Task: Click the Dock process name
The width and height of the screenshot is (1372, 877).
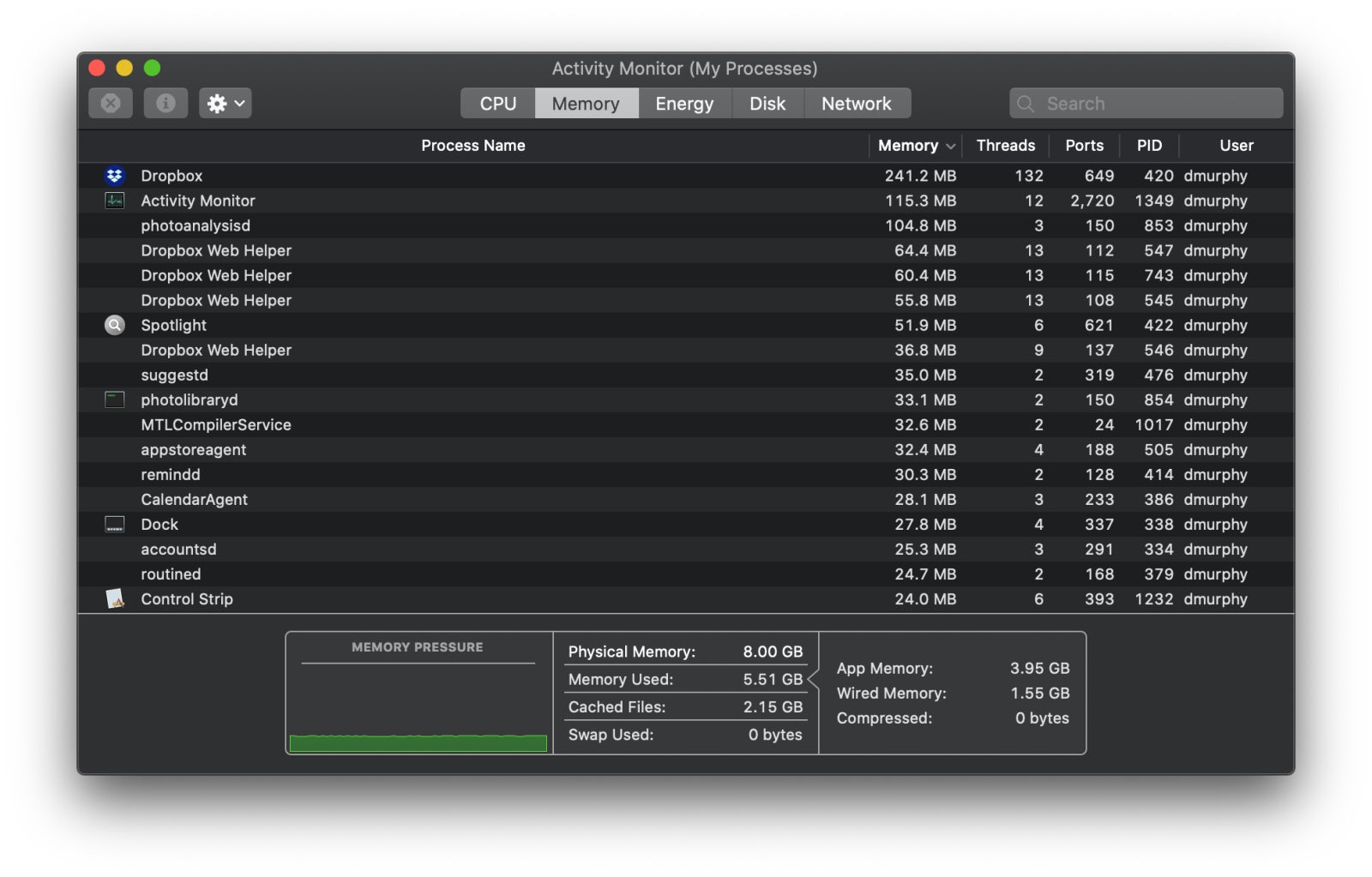Action: click(x=159, y=524)
